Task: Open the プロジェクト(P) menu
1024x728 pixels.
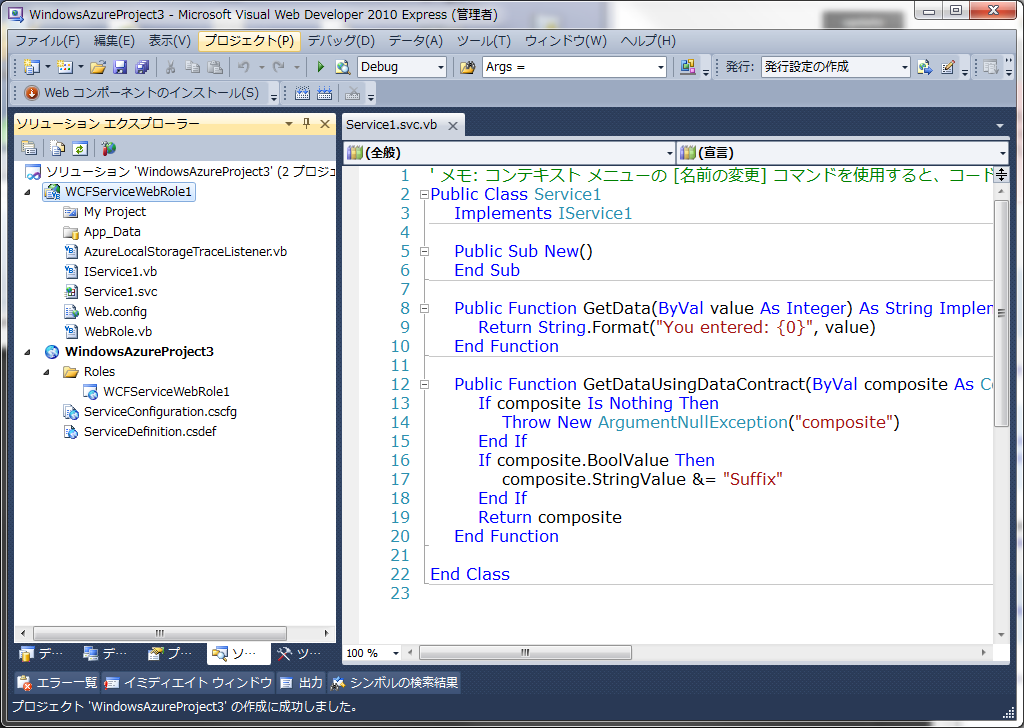Action: coord(249,40)
